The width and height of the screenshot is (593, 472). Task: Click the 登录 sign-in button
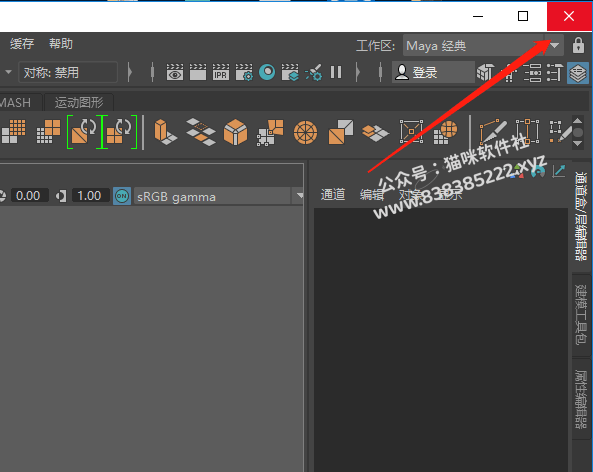433,72
